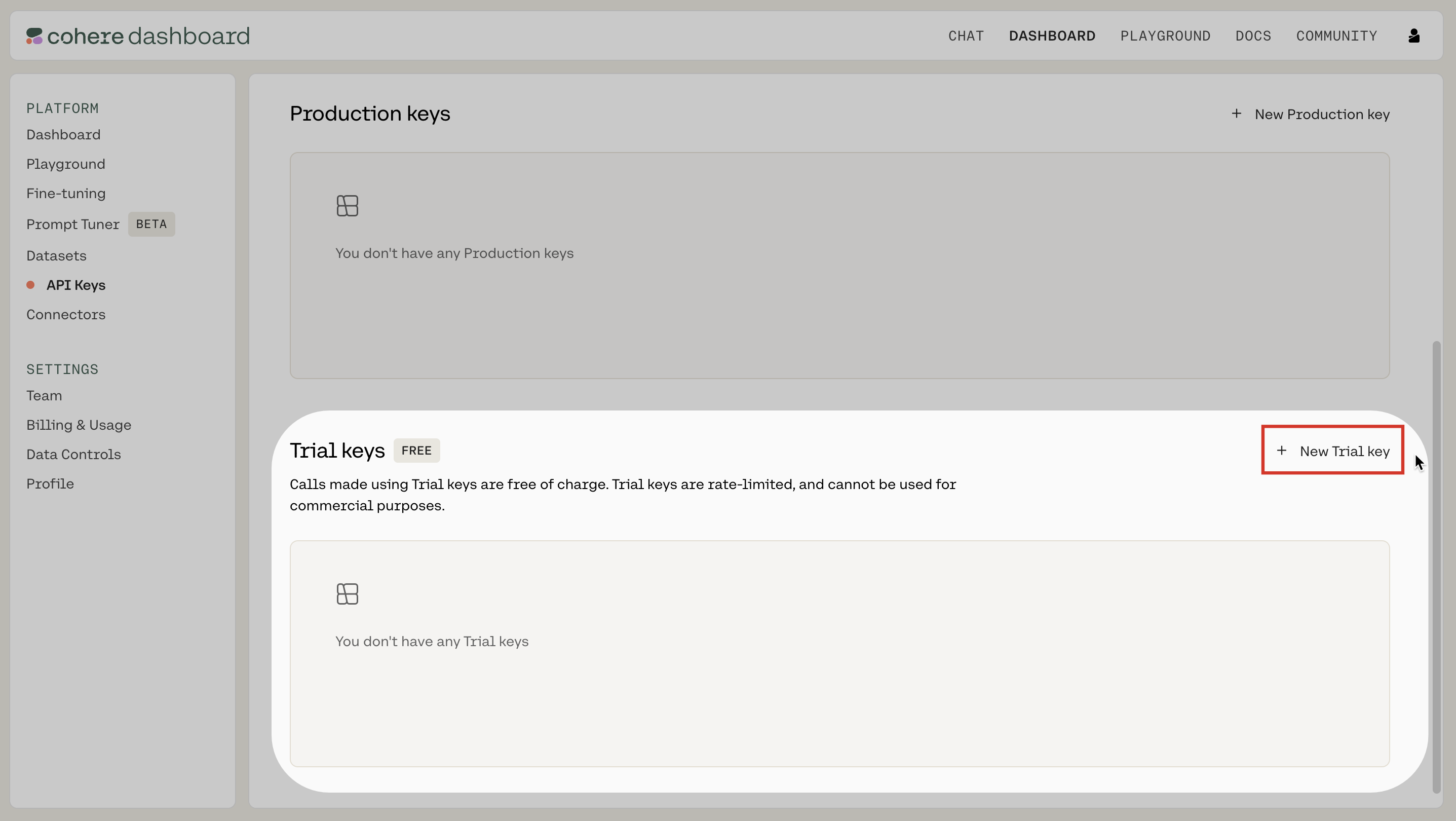Click the SETTINGS section label
The height and width of the screenshot is (821, 1456).
click(63, 370)
